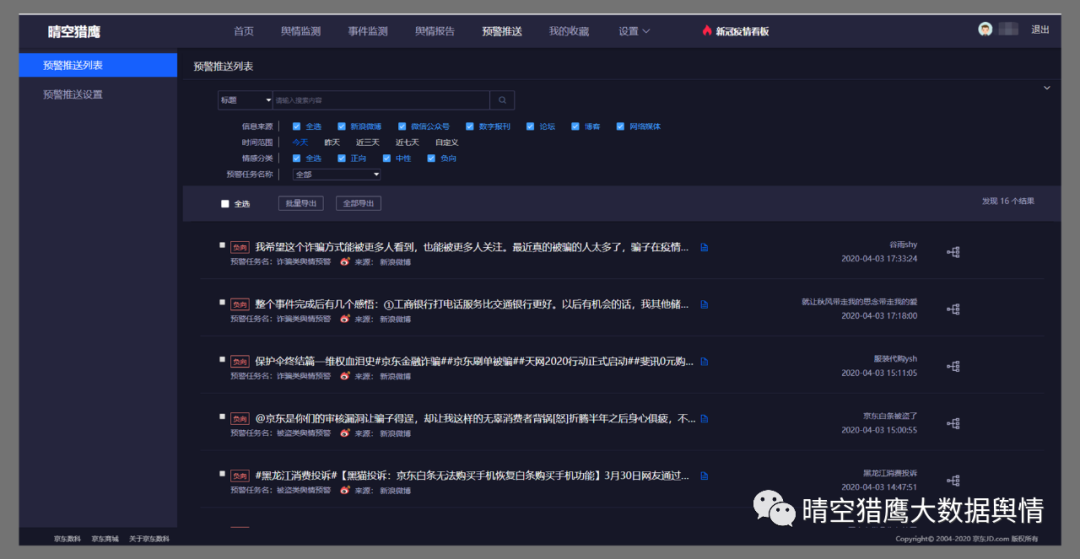Select checkbox for 我希望这个诈骗方式 post

point(222,244)
